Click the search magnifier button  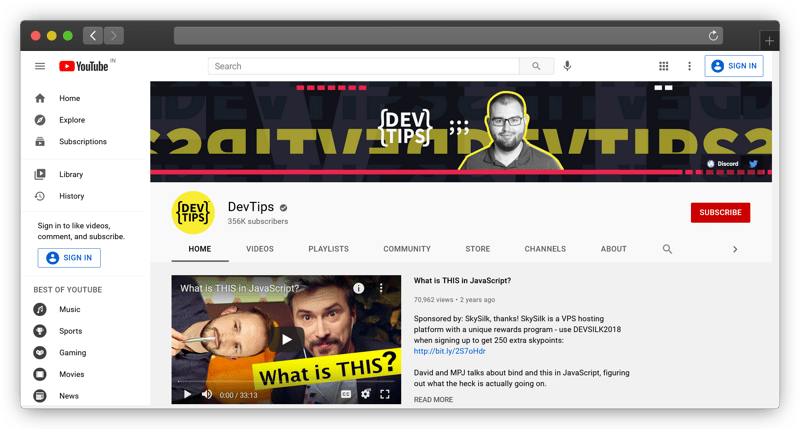click(x=536, y=66)
